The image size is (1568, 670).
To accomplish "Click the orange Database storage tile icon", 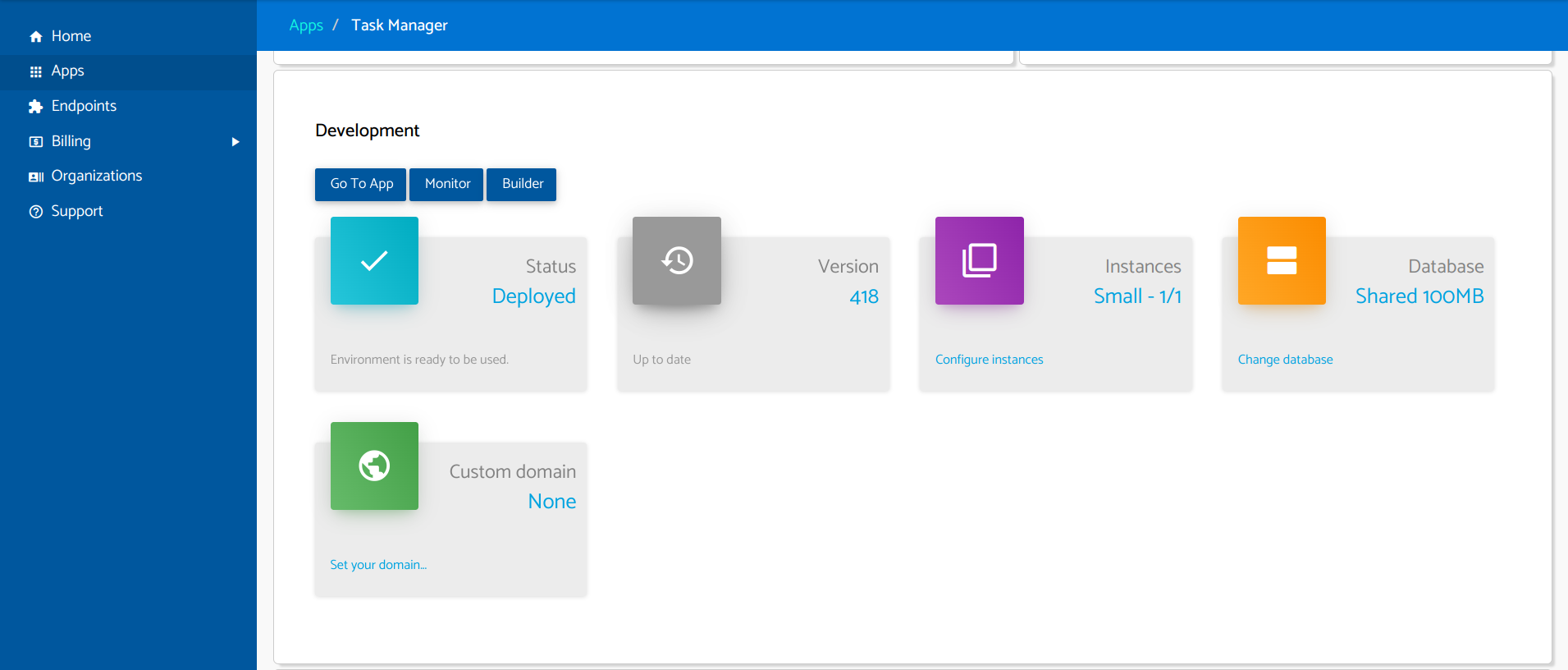I will (x=1282, y=260).
